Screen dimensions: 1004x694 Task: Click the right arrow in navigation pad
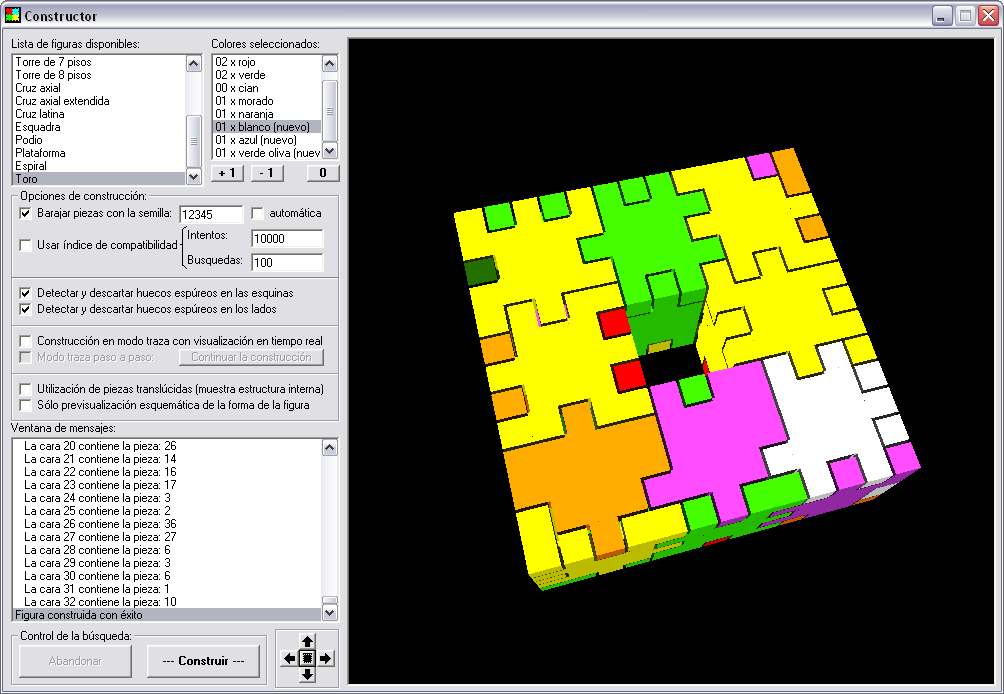325,658
